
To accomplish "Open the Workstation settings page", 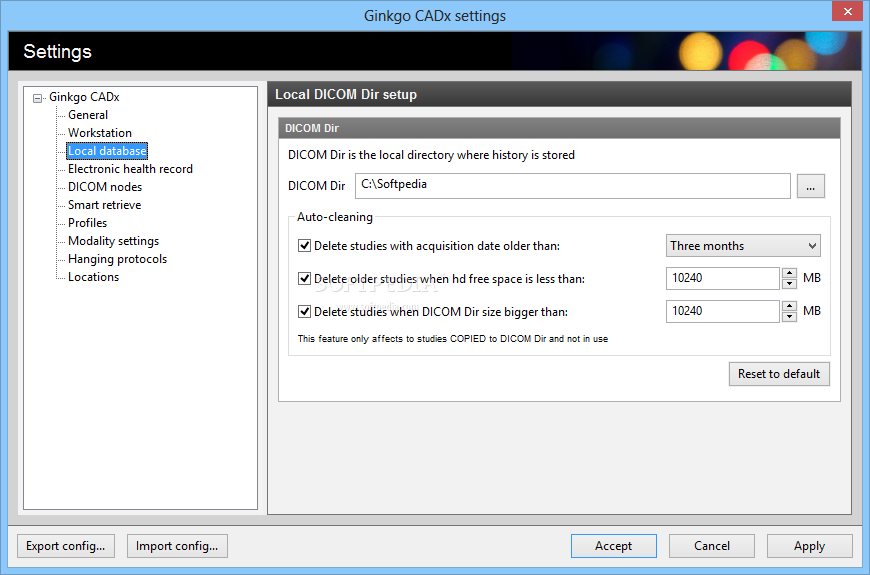I will tap(100, 133).
